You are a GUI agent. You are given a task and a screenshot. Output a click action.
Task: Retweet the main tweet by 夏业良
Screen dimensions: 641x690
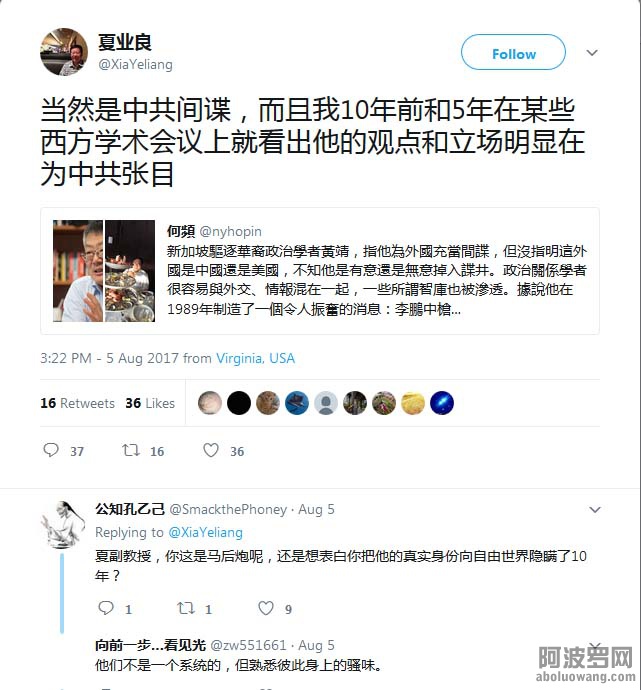pos(131,450)
